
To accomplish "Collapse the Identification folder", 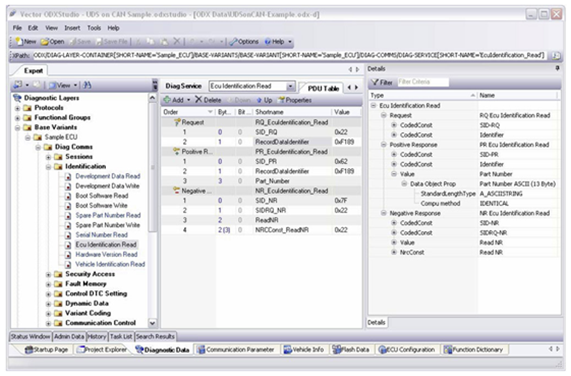I will pyautogui.click(x=48, y=167).
